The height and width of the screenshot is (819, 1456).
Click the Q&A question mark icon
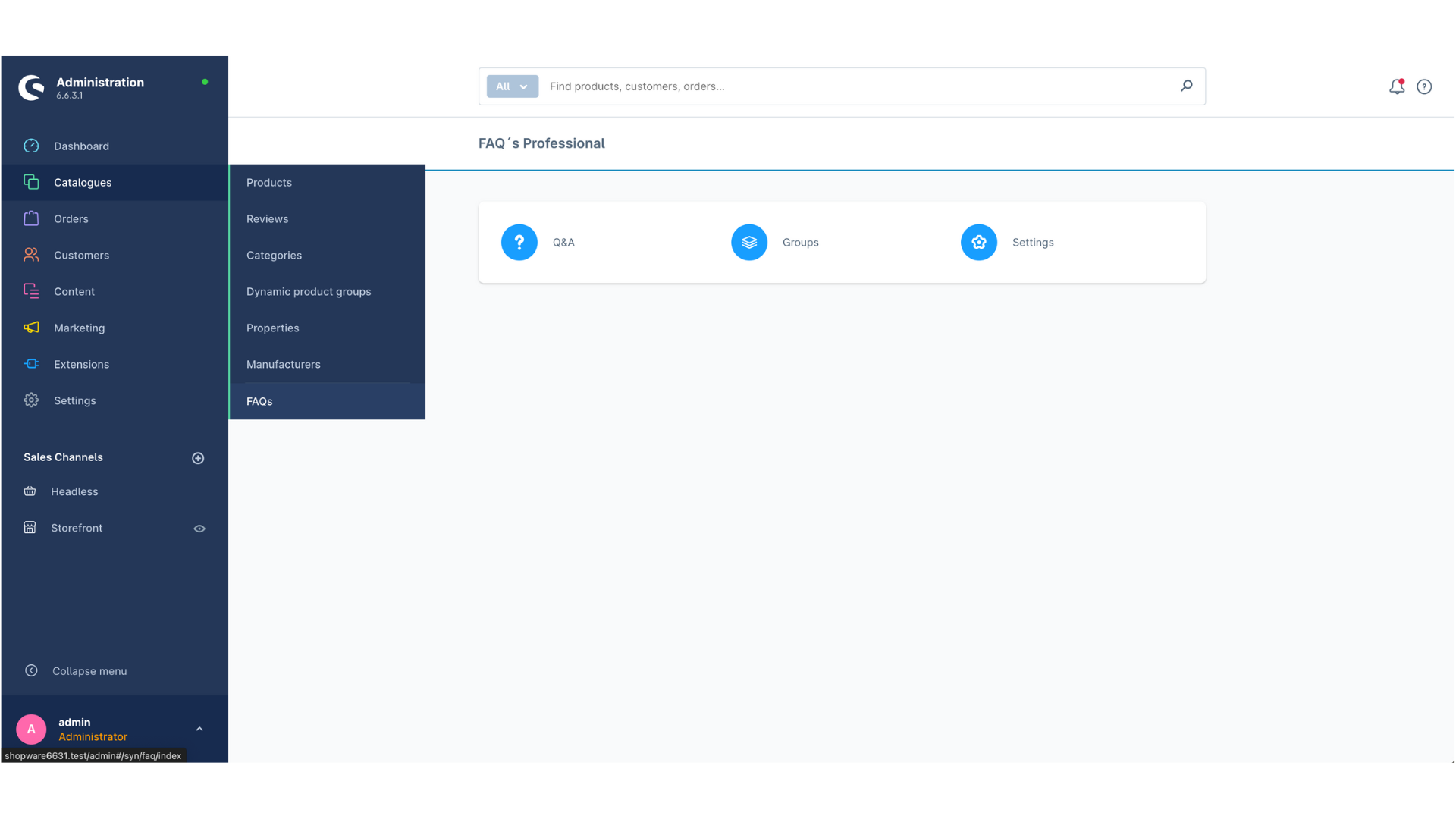[x=519, y=243]
